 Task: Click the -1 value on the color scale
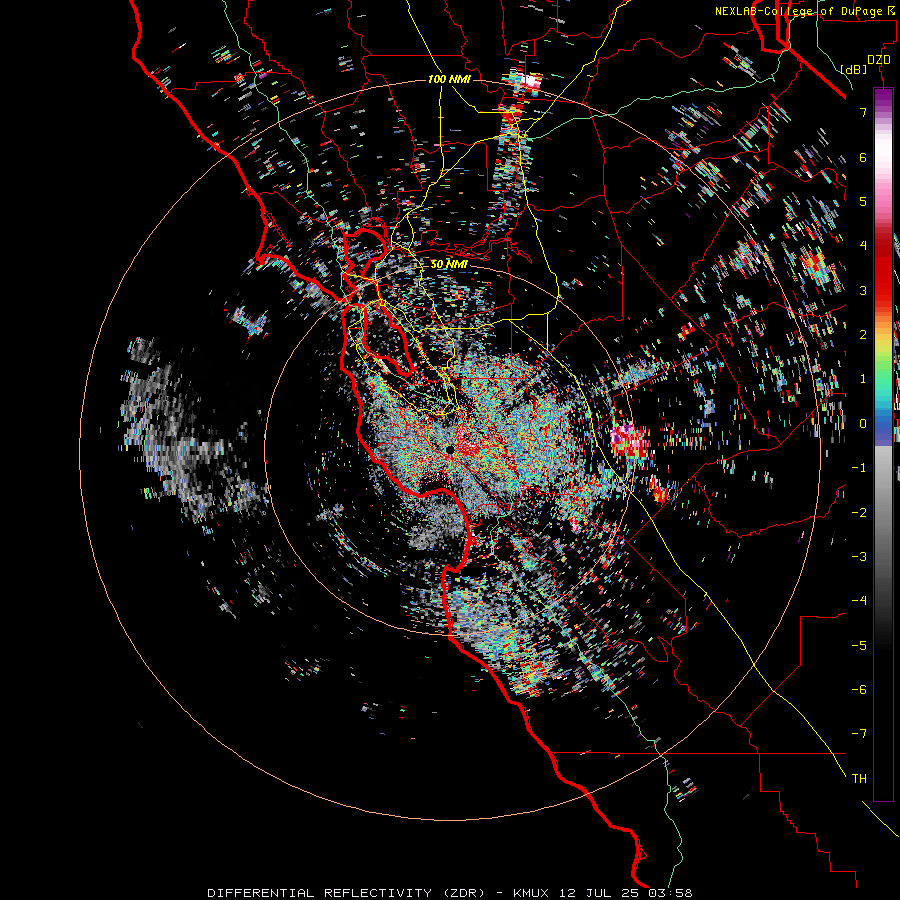[x=859, y=468]
